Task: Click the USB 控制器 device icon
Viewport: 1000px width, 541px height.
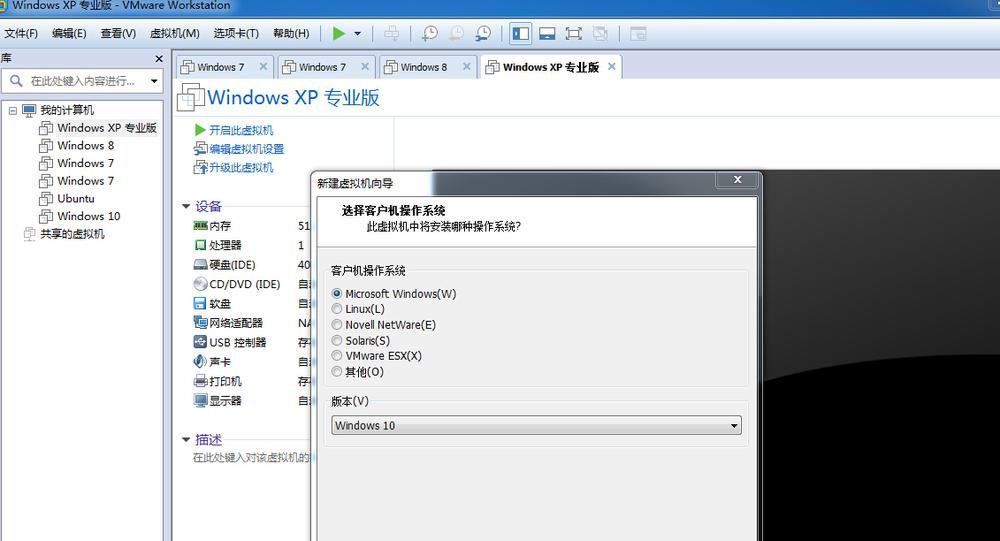Action: (x=200, y=342)
